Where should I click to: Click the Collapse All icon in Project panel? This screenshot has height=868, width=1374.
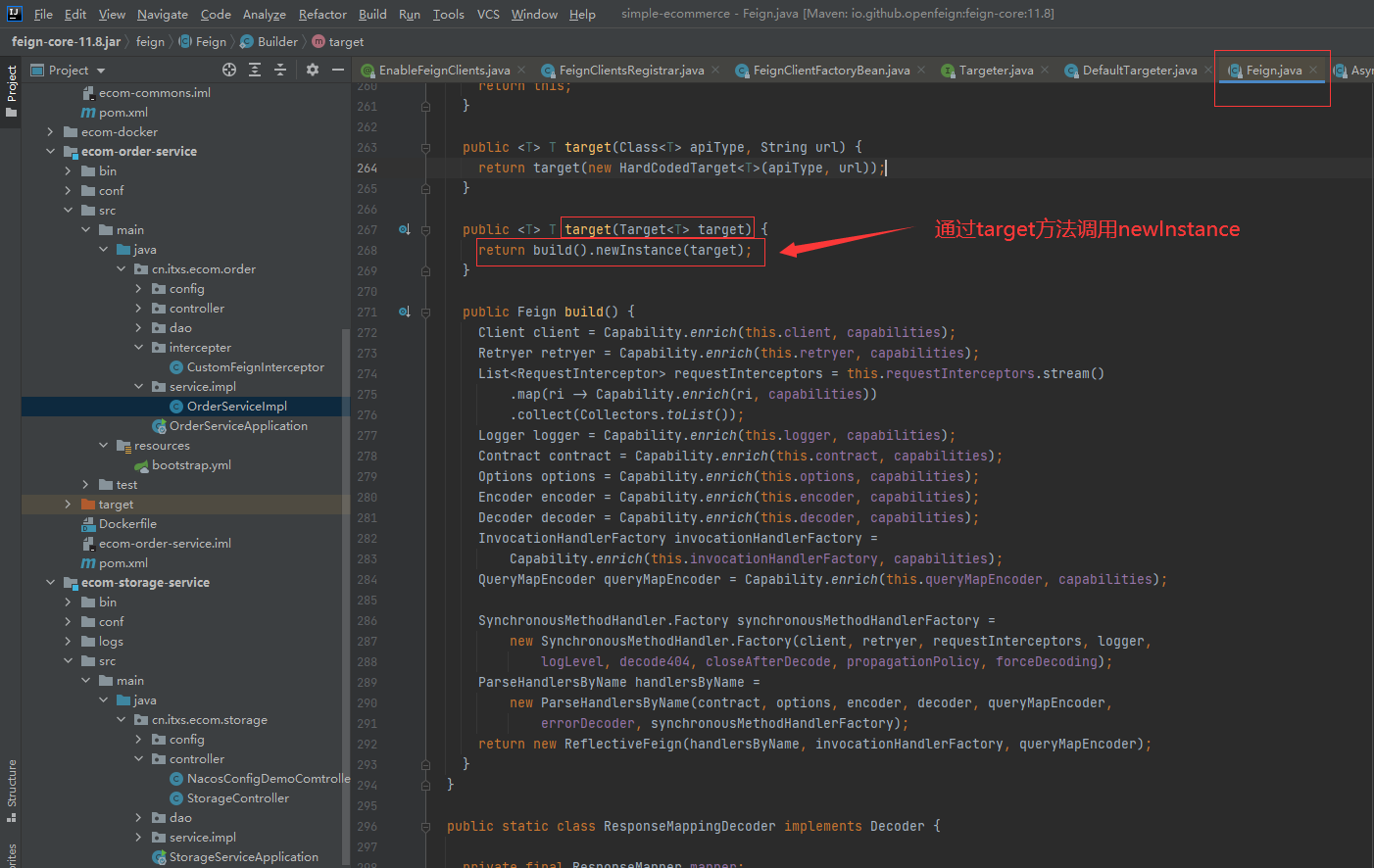coord(280,70)
